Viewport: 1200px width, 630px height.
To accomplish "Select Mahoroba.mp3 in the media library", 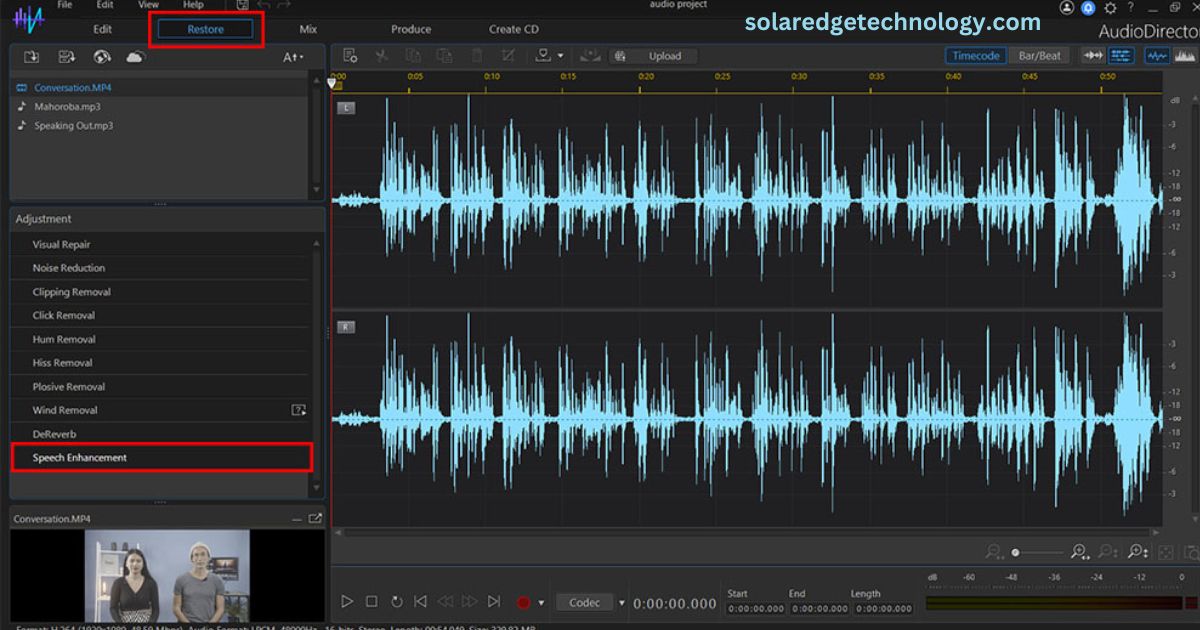I will tap(162, 106).
